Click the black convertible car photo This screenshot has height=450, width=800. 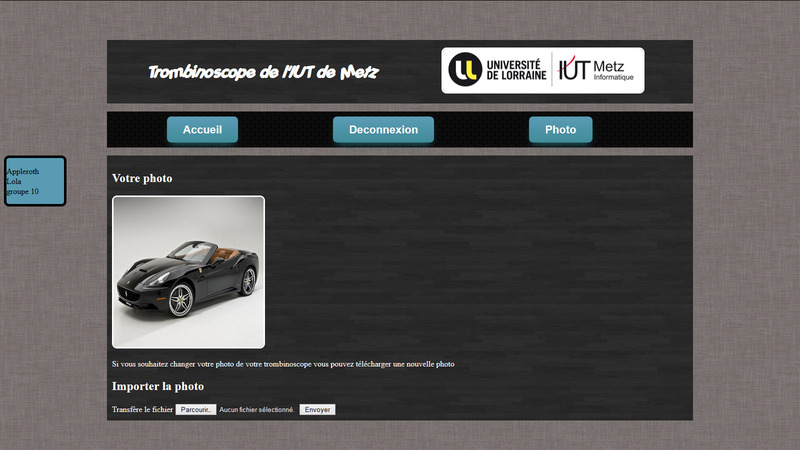coord(188,272)
